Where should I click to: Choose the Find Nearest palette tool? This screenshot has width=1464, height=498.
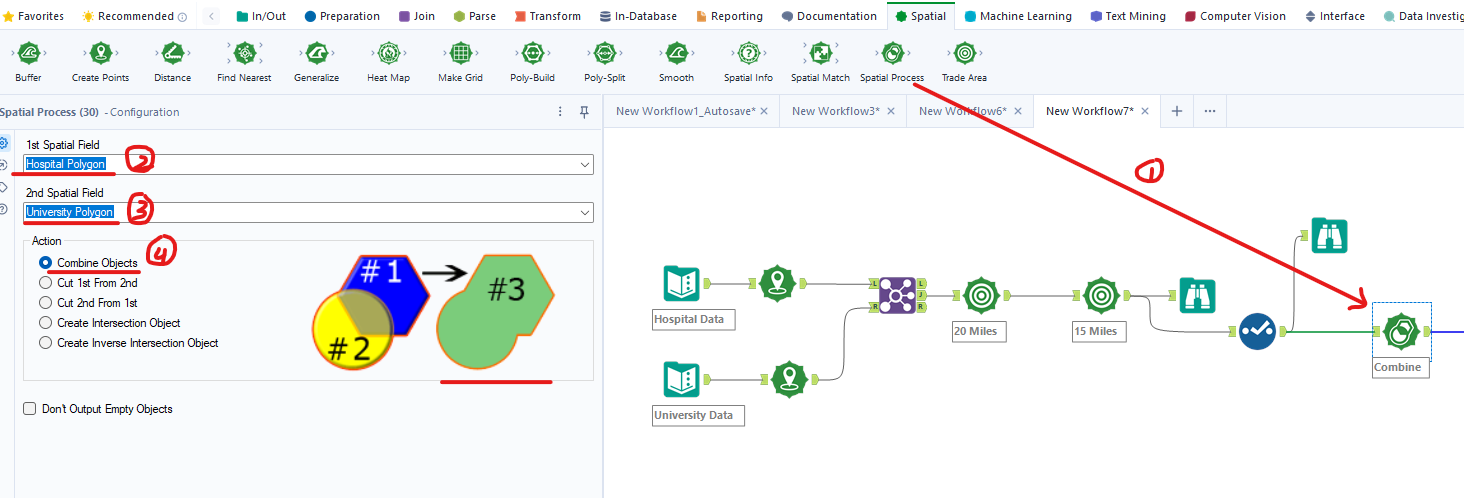tap(244, 61)
